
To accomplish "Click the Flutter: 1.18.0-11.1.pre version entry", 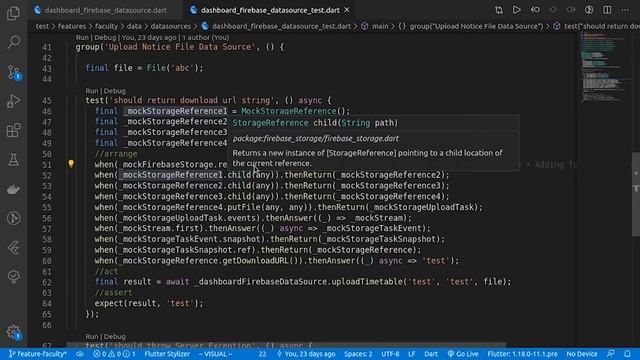I will click(x=522, y=354).
